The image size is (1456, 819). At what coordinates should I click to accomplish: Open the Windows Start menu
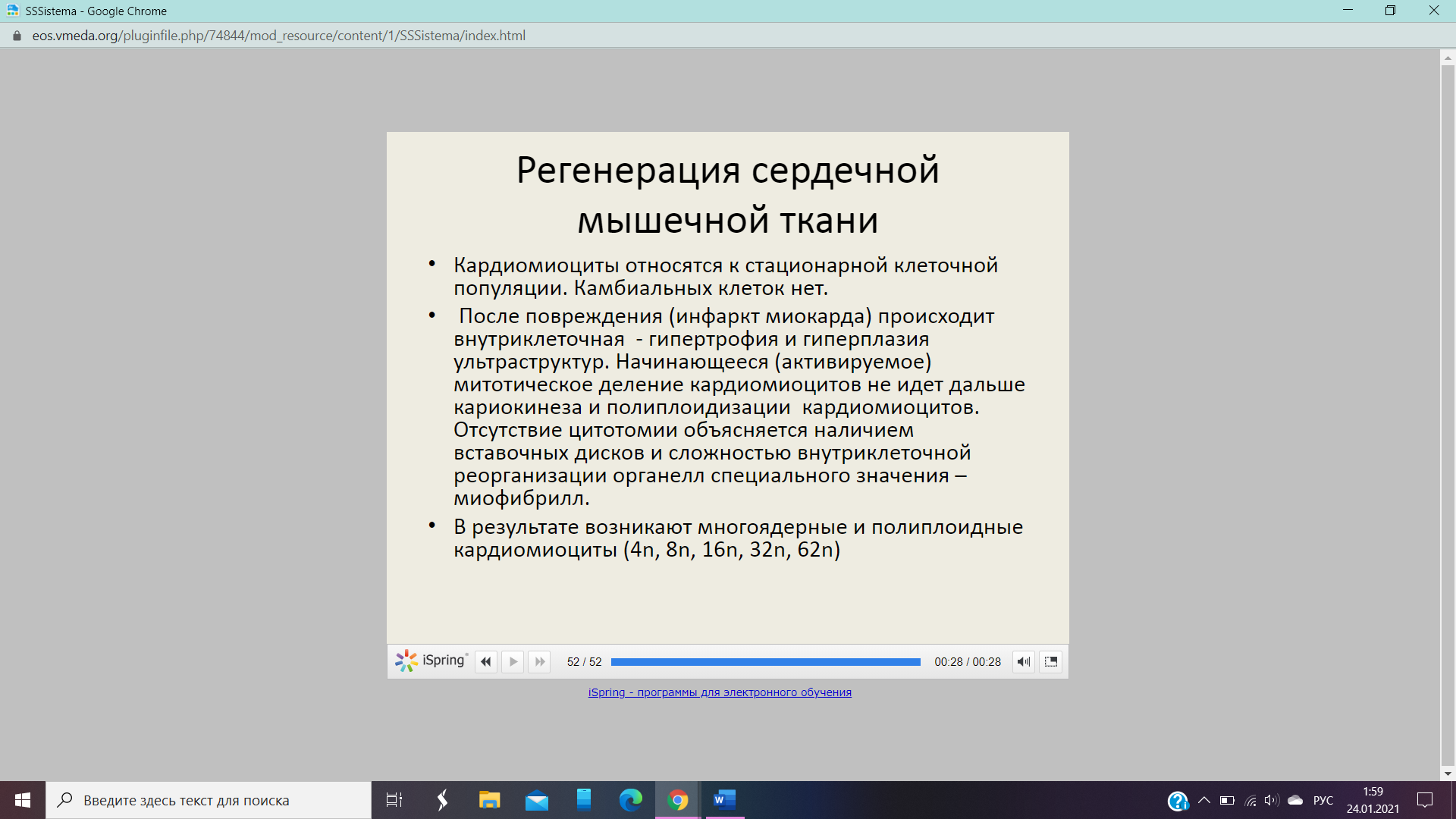tap(23, 800)
